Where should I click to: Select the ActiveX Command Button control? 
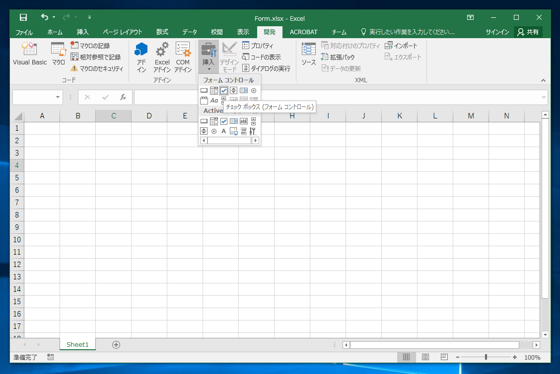point(204,121)
